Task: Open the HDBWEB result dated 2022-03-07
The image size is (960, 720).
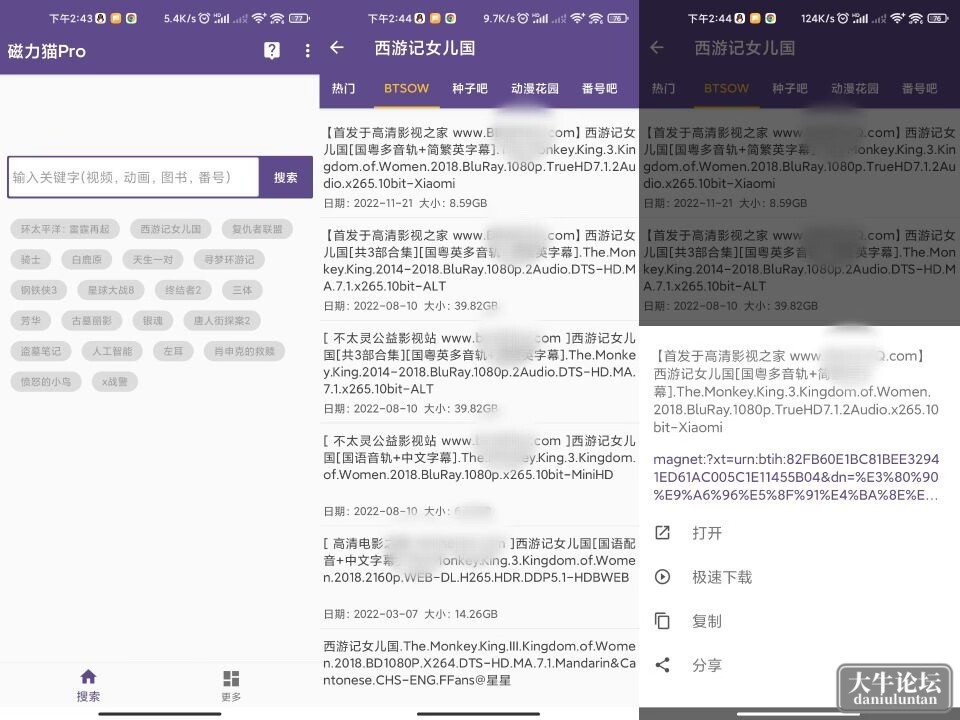Action: point(479,579)
